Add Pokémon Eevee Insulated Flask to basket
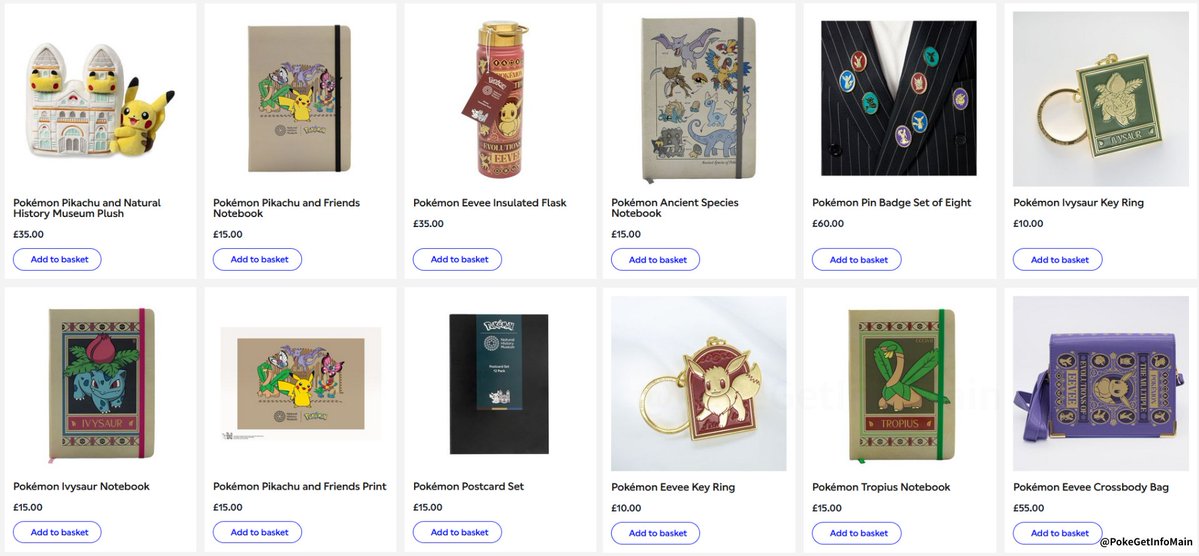Screen dimensions: 1199x556 (458, 260)
